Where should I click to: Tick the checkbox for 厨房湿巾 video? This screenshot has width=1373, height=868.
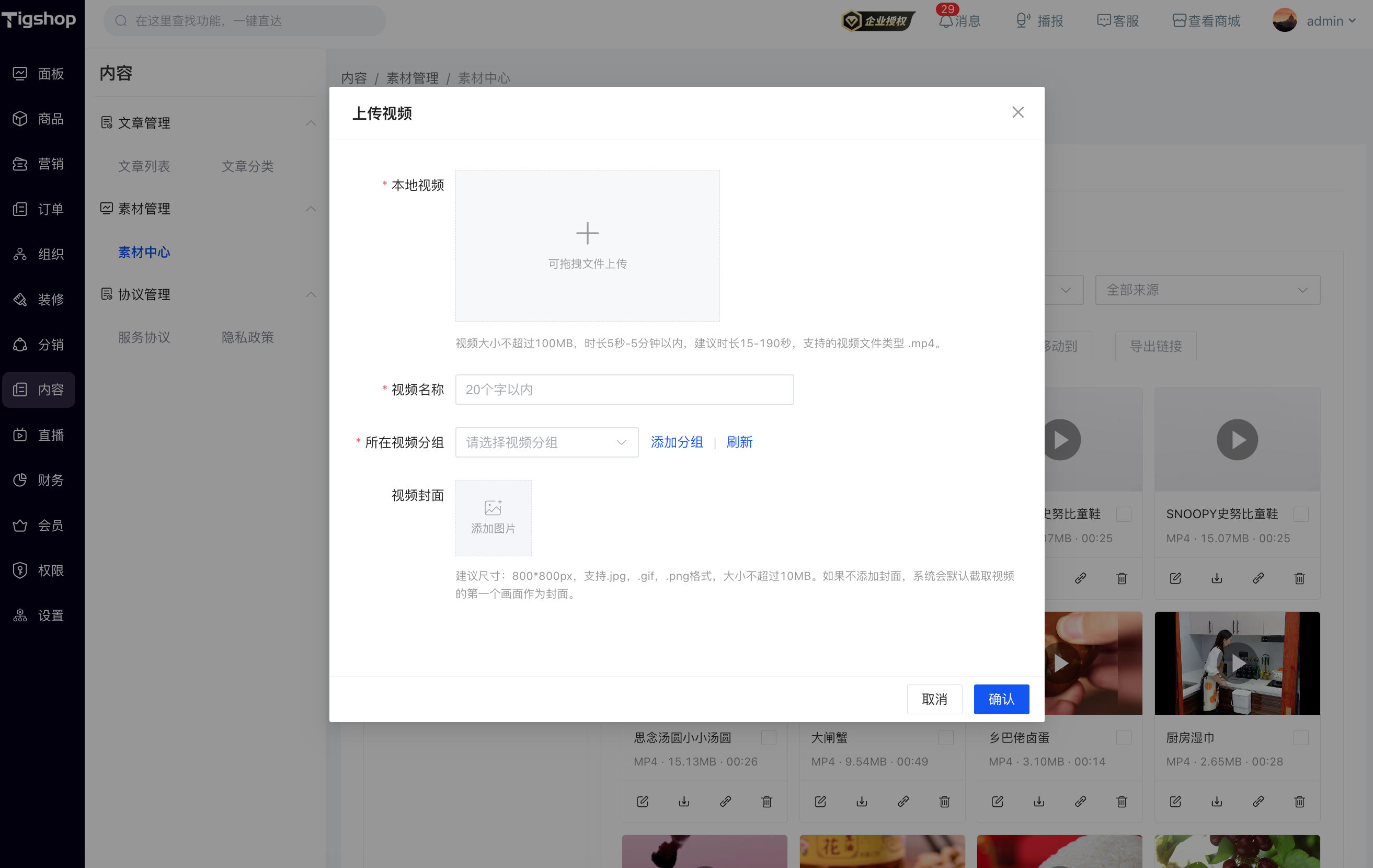(x=1301, y=737)
